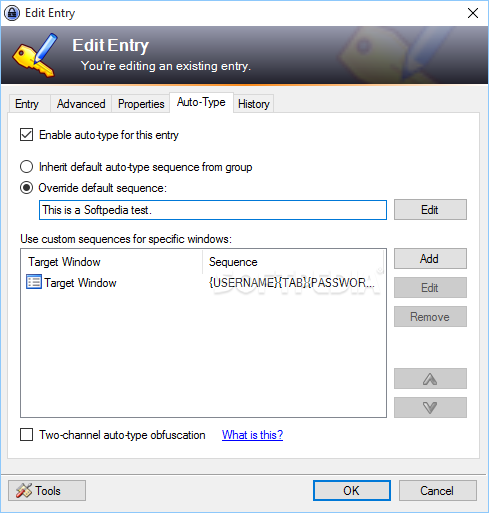Select Override default sequence radio button

[x=26, y=188]
